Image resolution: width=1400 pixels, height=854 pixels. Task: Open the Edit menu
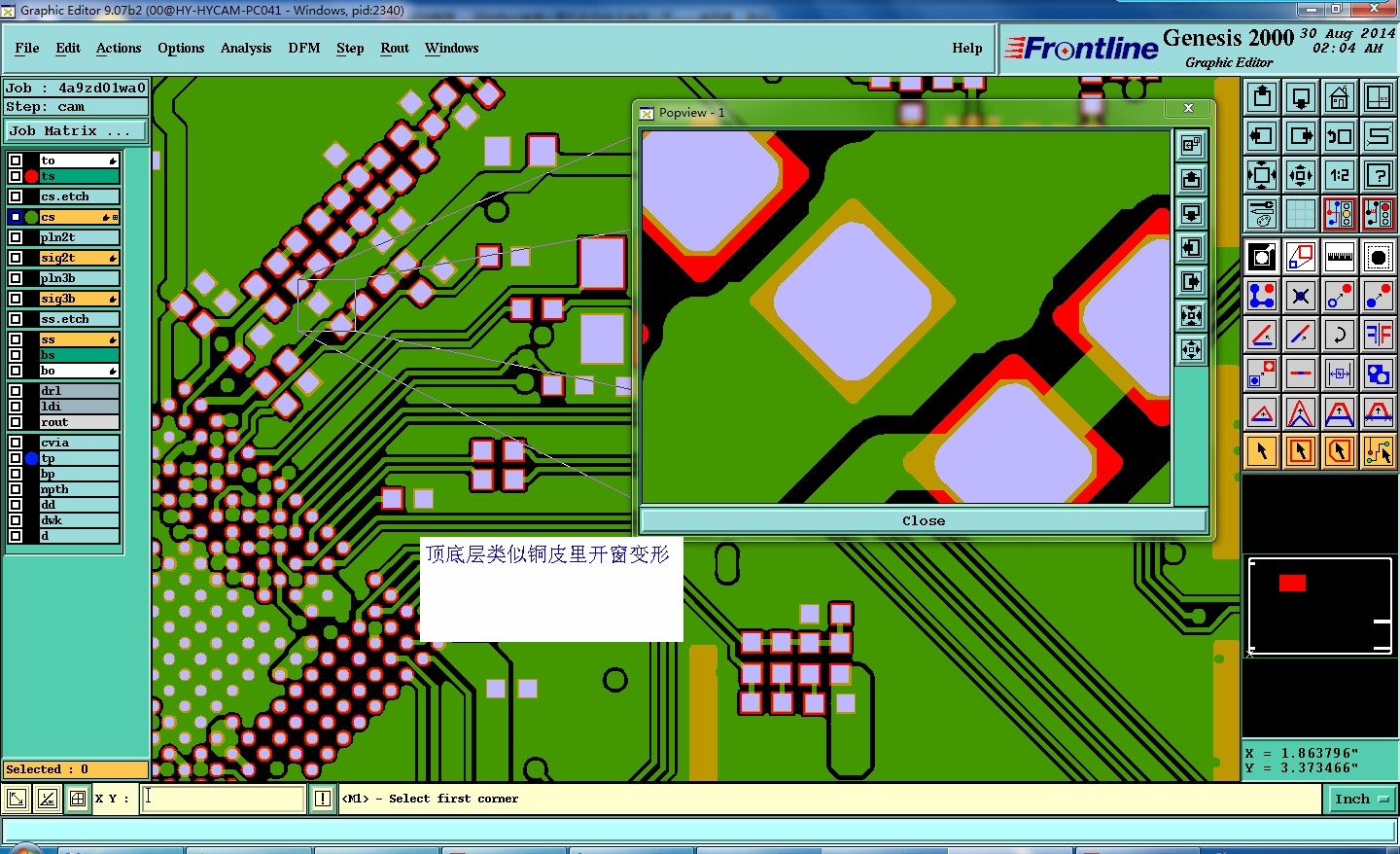[x=68, y=48]
